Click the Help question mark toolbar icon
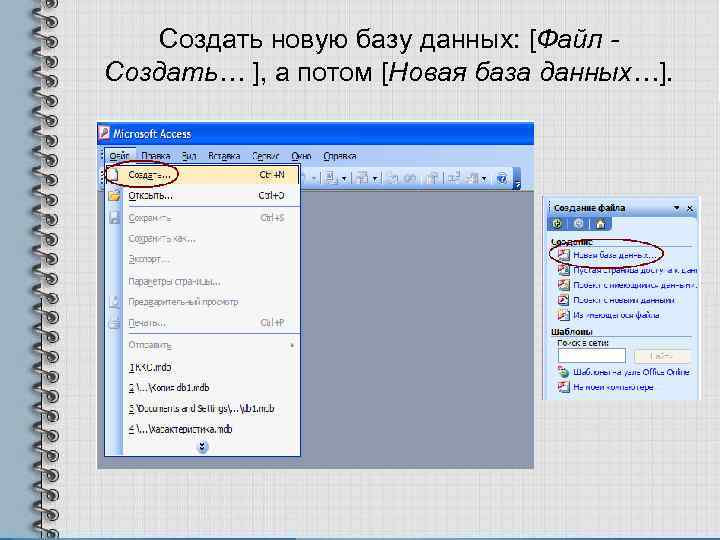This screenshot has width=720, height=540. pyautogui.click(x=502, y=178)
